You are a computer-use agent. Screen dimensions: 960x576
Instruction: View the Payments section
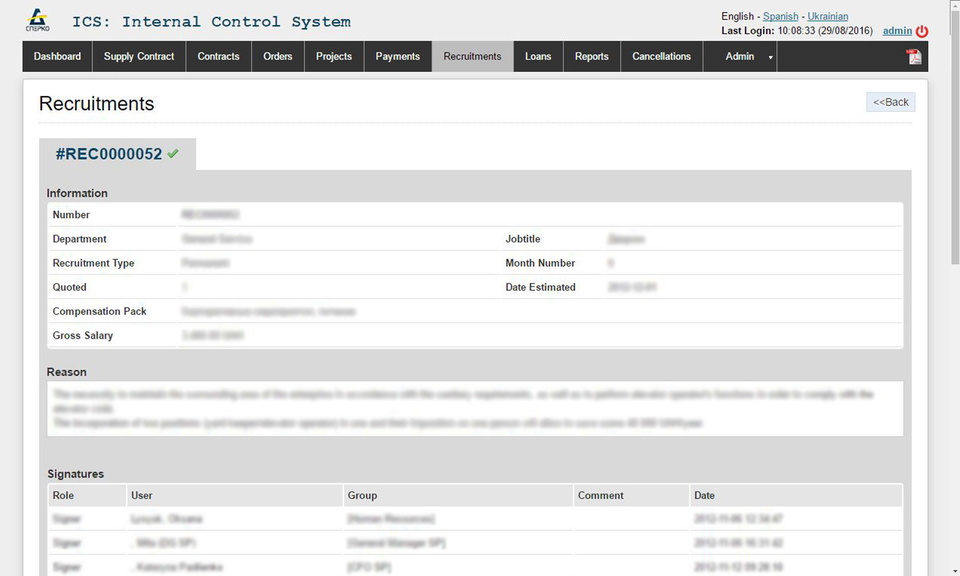click(397, 57)
